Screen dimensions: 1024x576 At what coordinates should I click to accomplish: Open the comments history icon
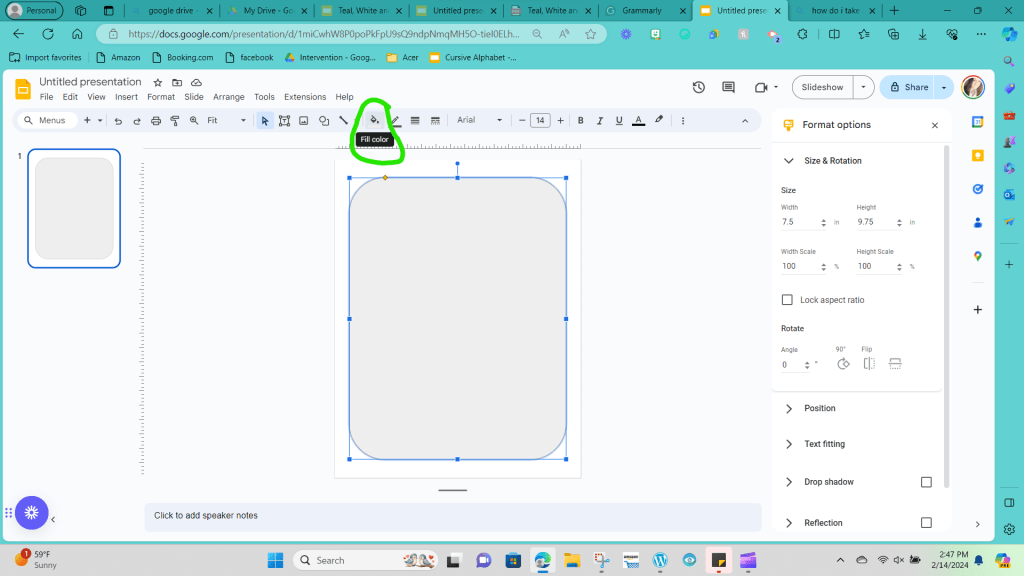click(728, 87)
